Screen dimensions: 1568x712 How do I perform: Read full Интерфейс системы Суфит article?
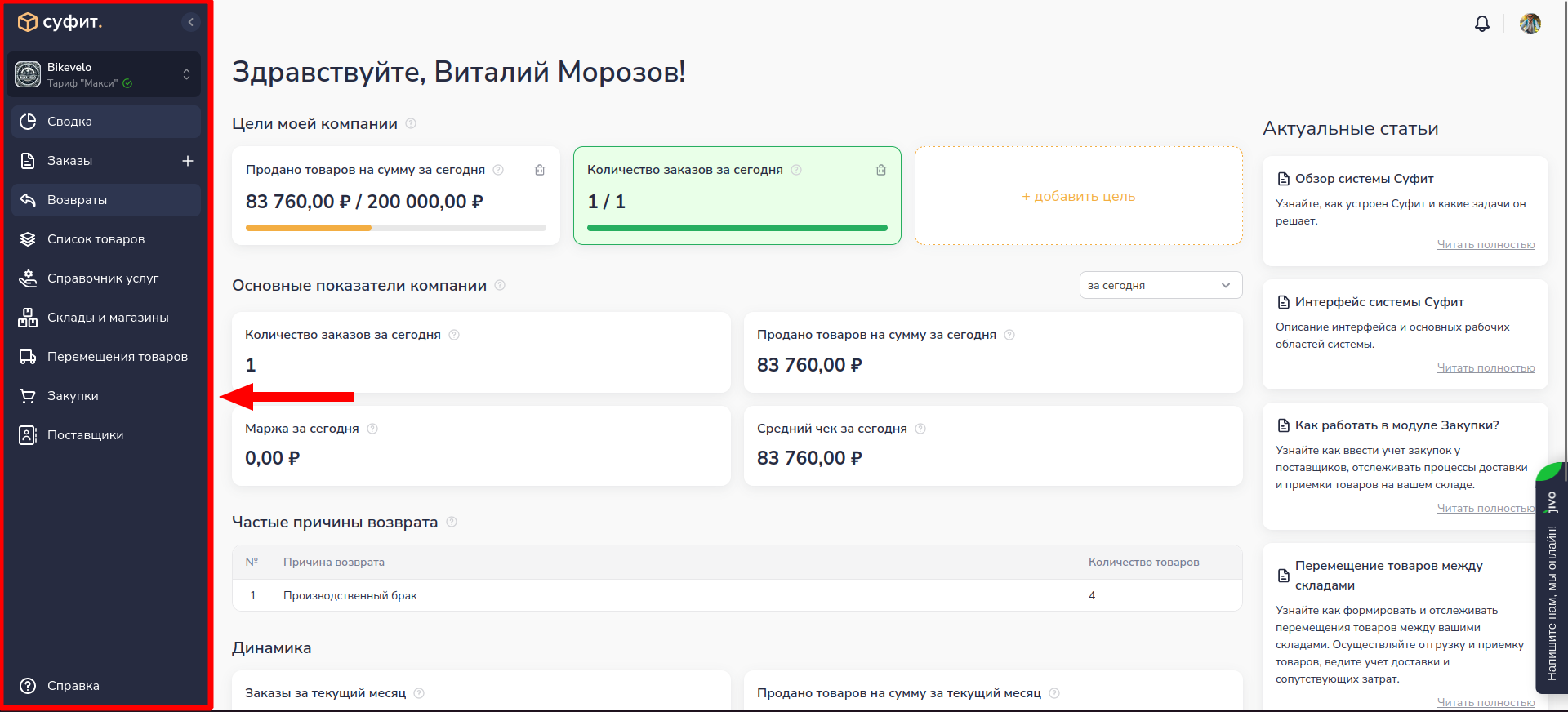coord(1486,367)
